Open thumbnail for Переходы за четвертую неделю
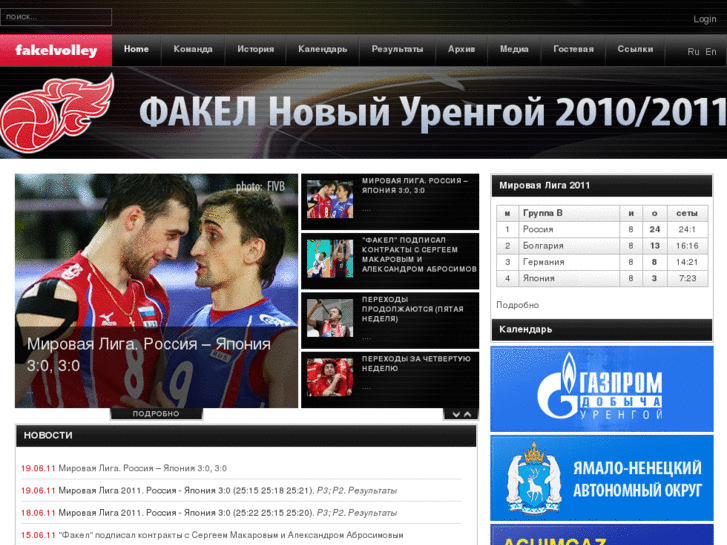The width and height of the screenshot is (727, 545). [x=330, y=378]
